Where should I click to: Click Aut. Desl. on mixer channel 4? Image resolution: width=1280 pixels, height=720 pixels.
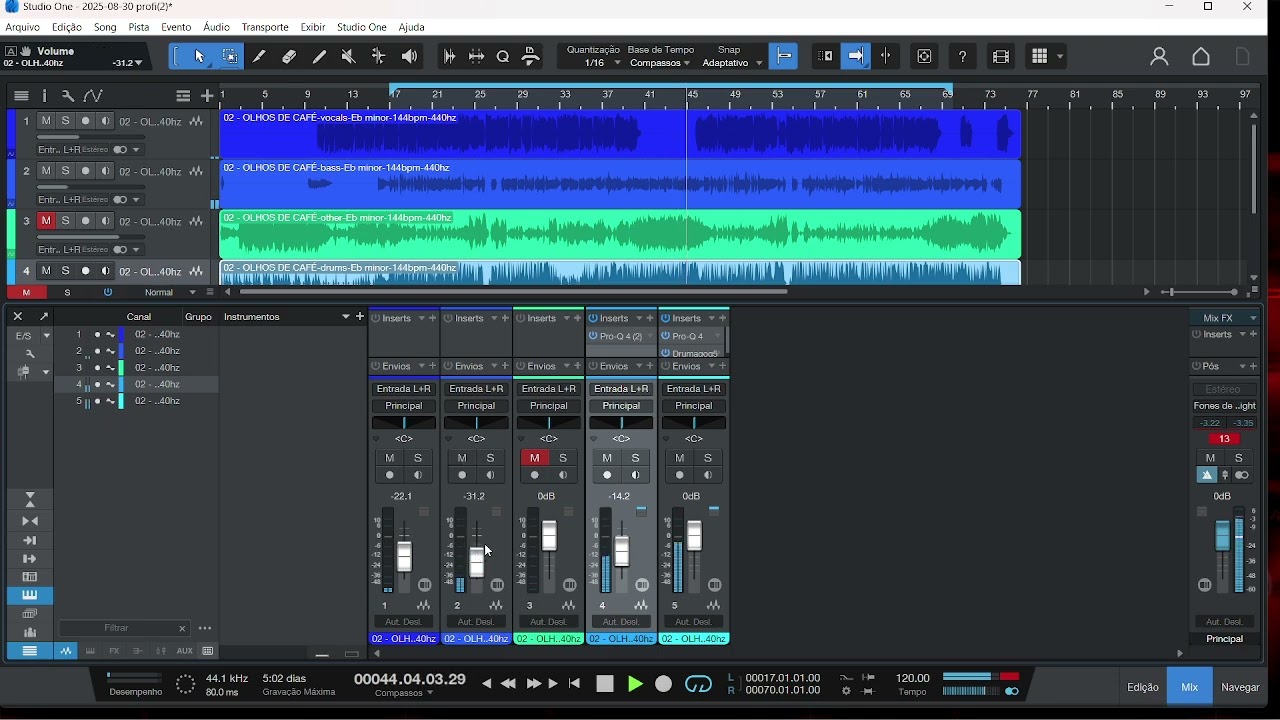[622, 622]
